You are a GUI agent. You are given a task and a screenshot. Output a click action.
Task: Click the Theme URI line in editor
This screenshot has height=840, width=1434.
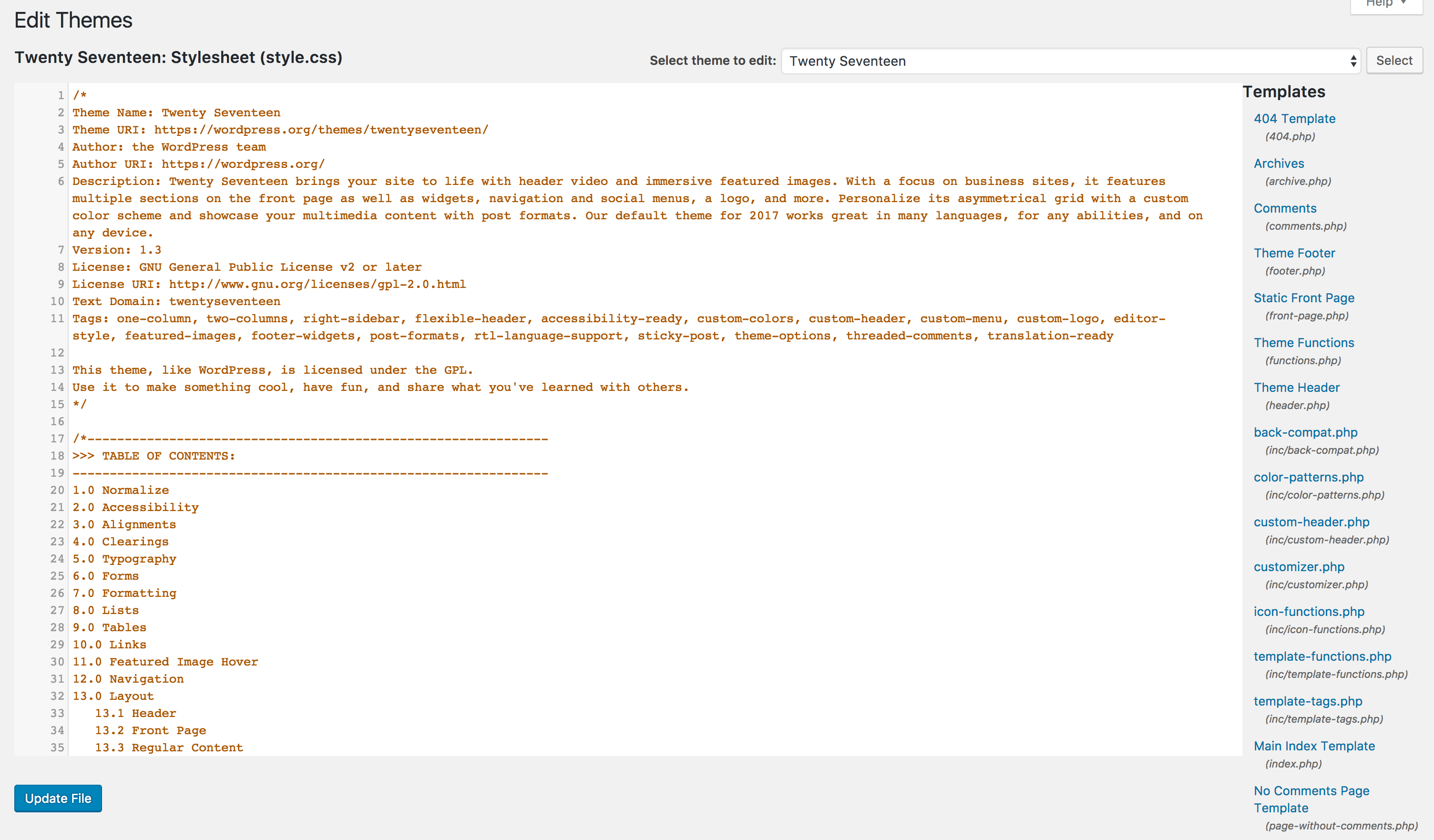(x=280, y=130)
